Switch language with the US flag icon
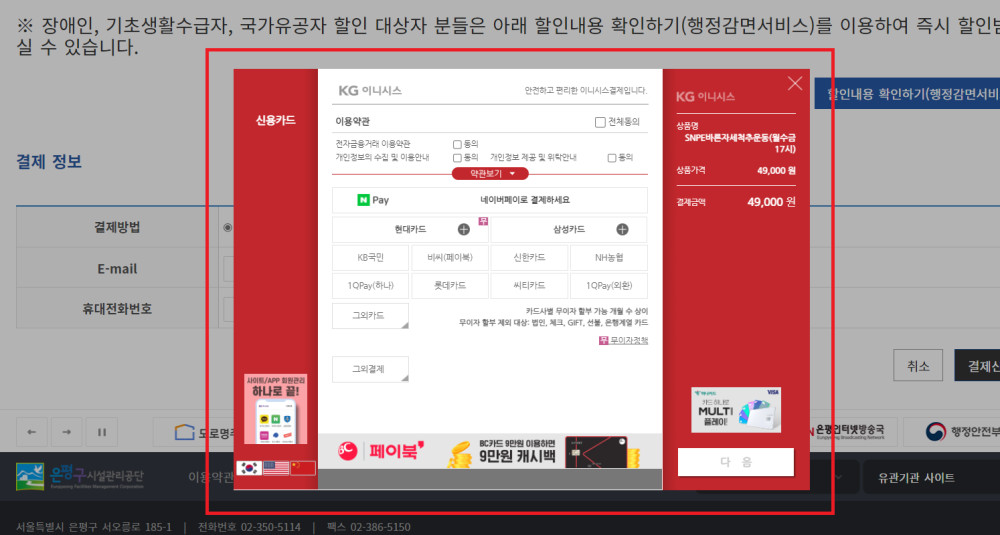 [x=276, y=468]
